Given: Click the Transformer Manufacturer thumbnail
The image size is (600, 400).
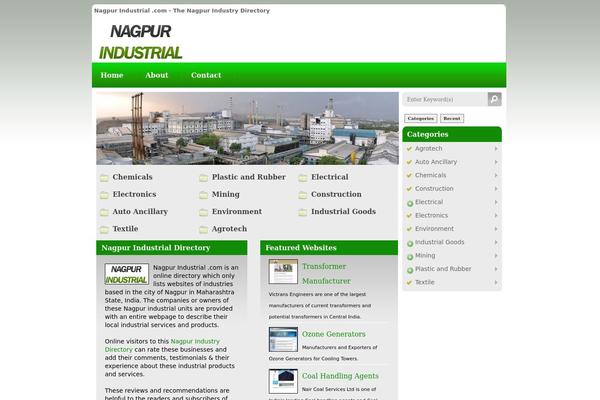Looking at the screenshot, I should coord(283,271).
